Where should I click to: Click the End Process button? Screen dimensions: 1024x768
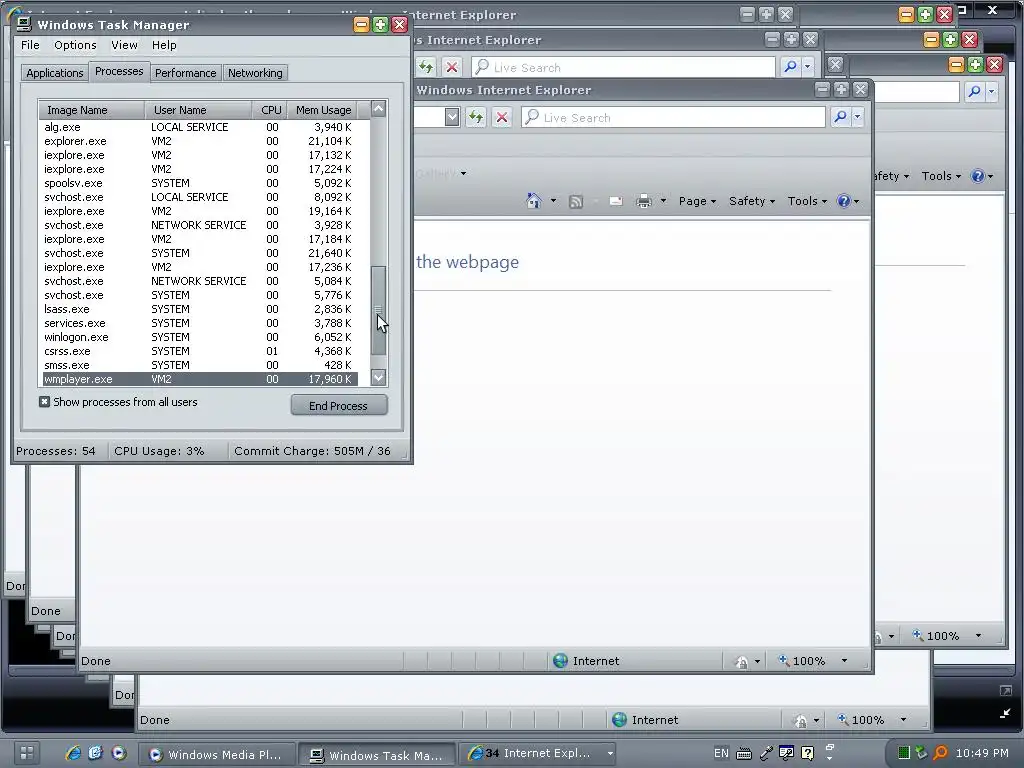pyautogui.click(x=339, y=406)
